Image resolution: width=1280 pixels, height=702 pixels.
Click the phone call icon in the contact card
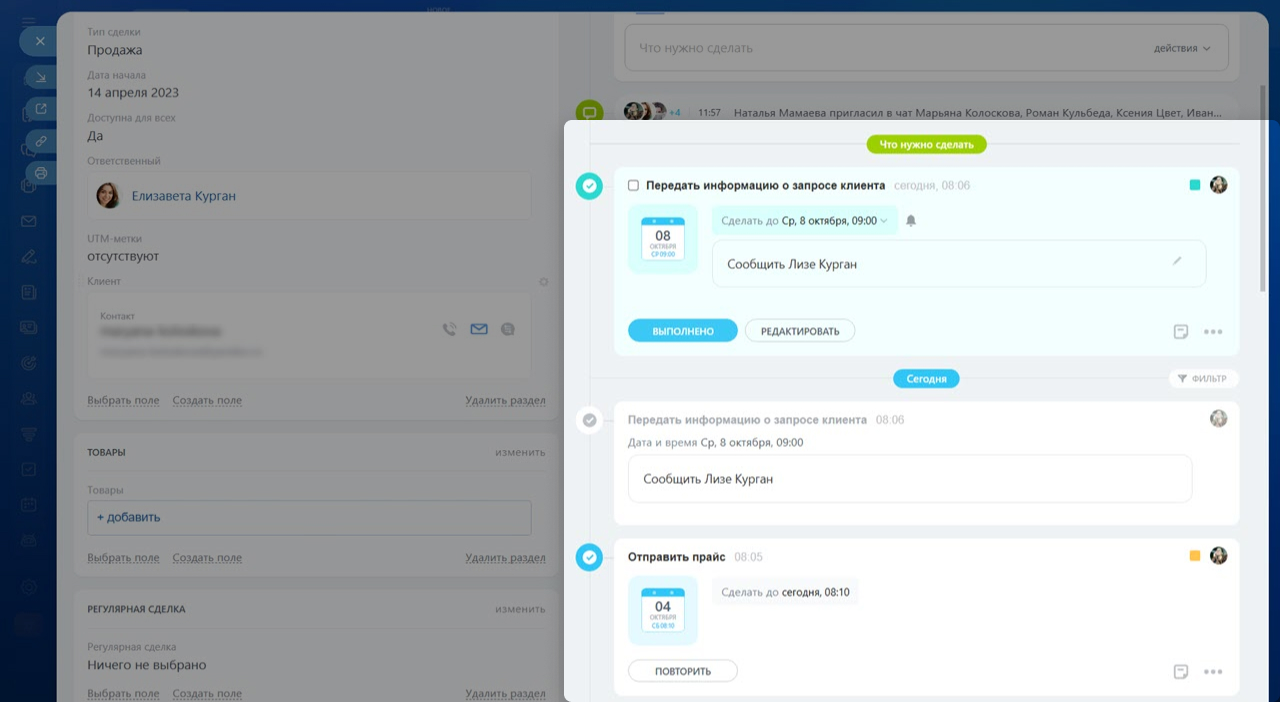pyautogui.click(x=450, y=329)
